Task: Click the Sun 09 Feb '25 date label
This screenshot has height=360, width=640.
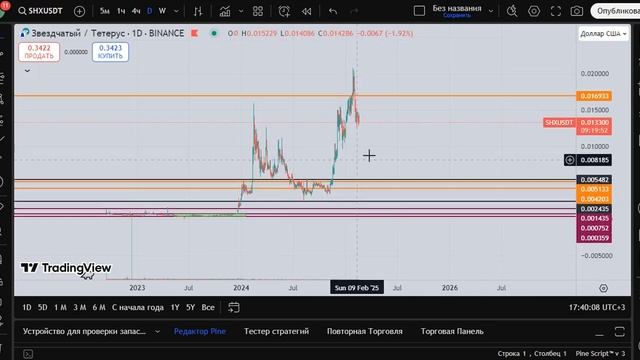Action: [357, 288]
